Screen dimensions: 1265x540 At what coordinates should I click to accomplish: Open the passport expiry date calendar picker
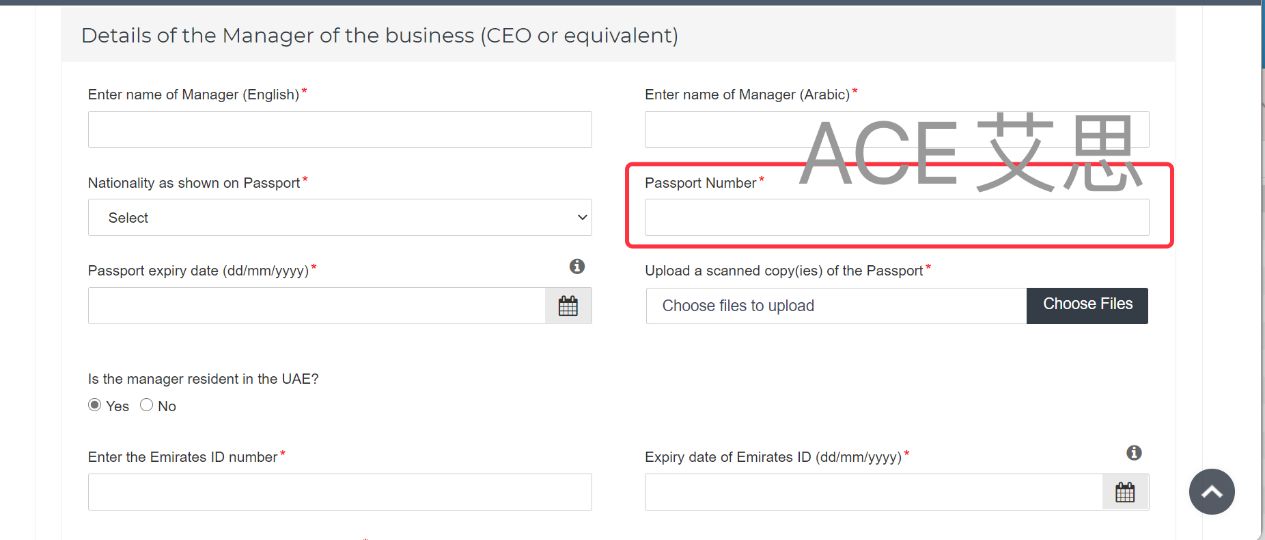click(x=568, y=306)
